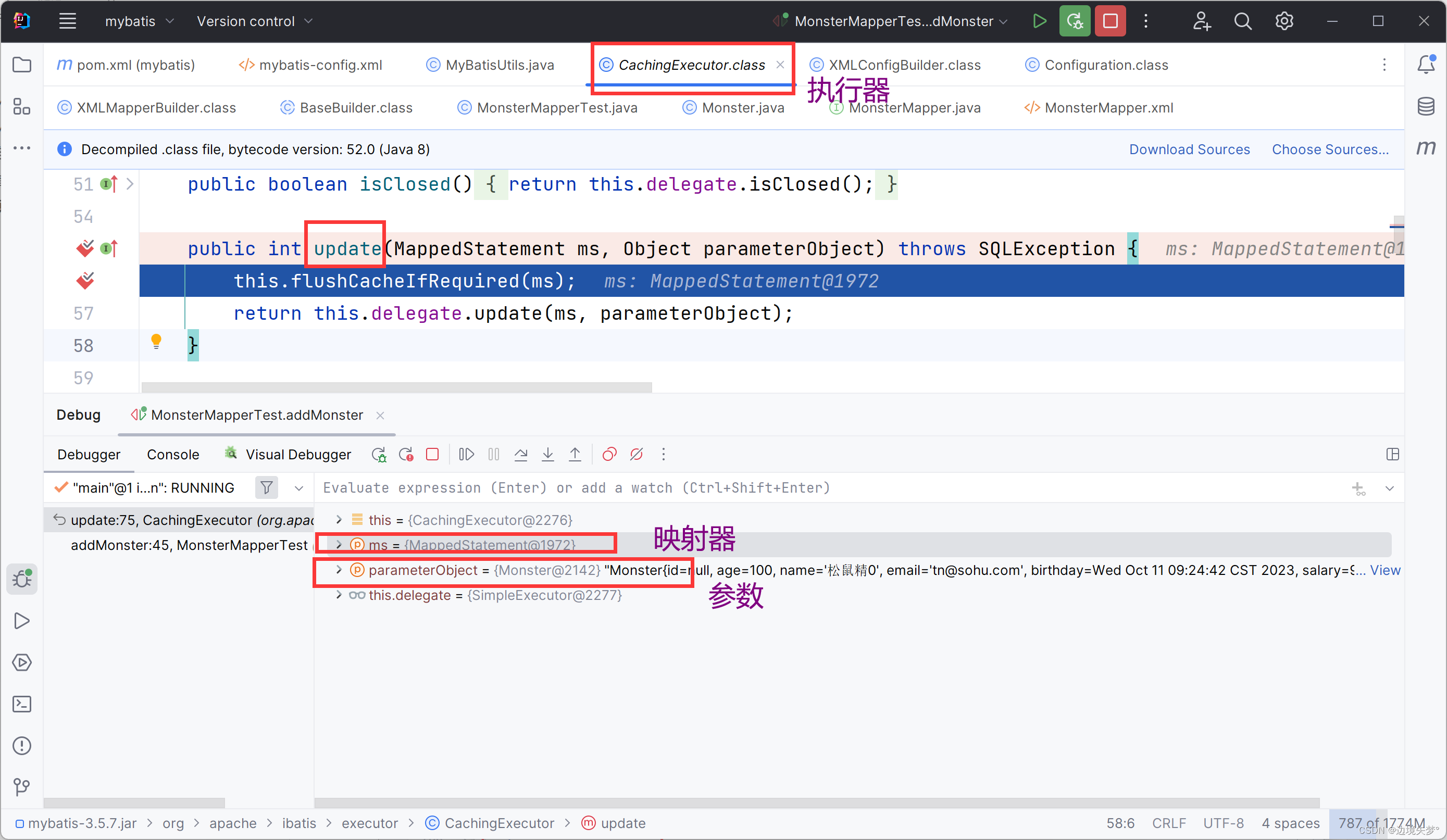Image resolution: width=1447 pixels, height=840 pixels.
Task: Click Step Into debugger icon
Action: [x=548, y=455]
